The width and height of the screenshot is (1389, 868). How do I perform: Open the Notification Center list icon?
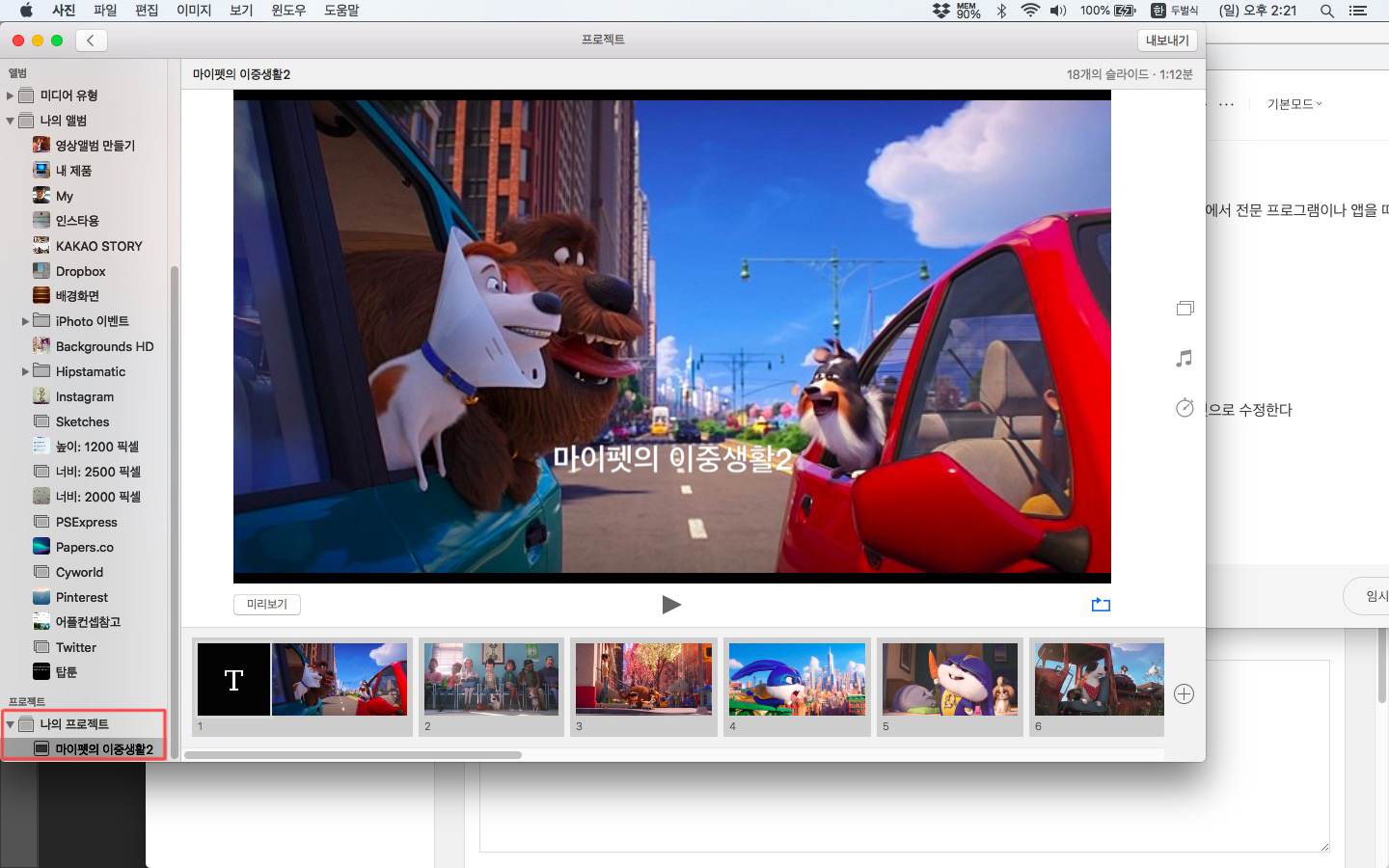1358,11
